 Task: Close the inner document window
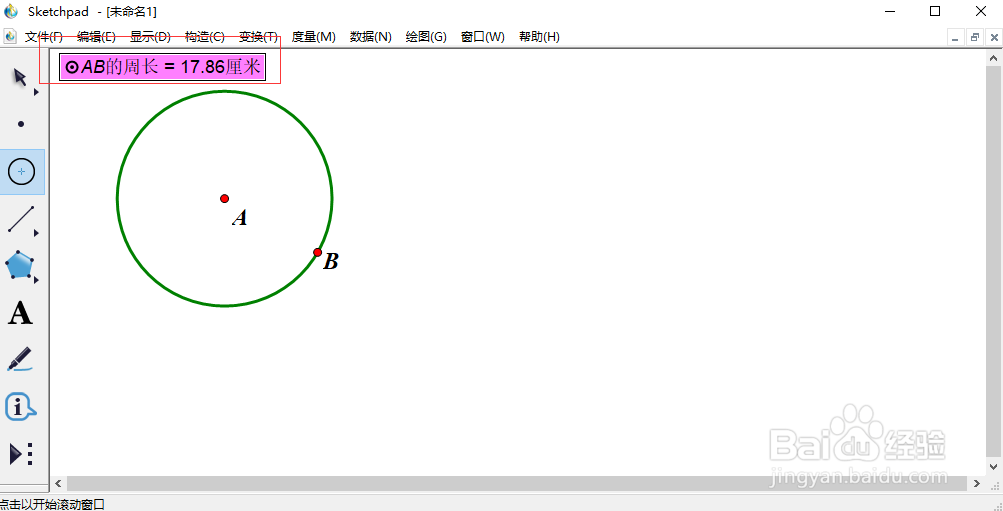click(994, 38)
